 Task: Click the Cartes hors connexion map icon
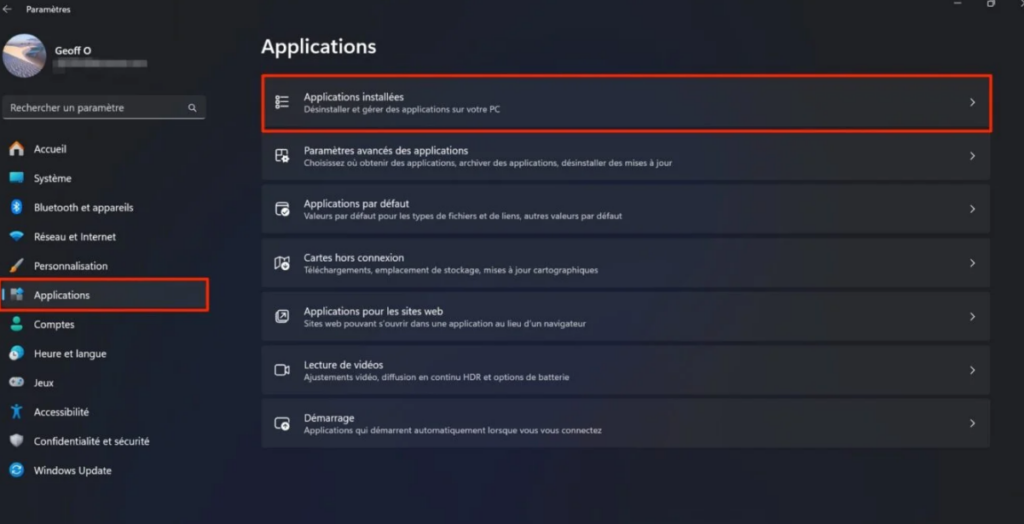click(282, 263)
